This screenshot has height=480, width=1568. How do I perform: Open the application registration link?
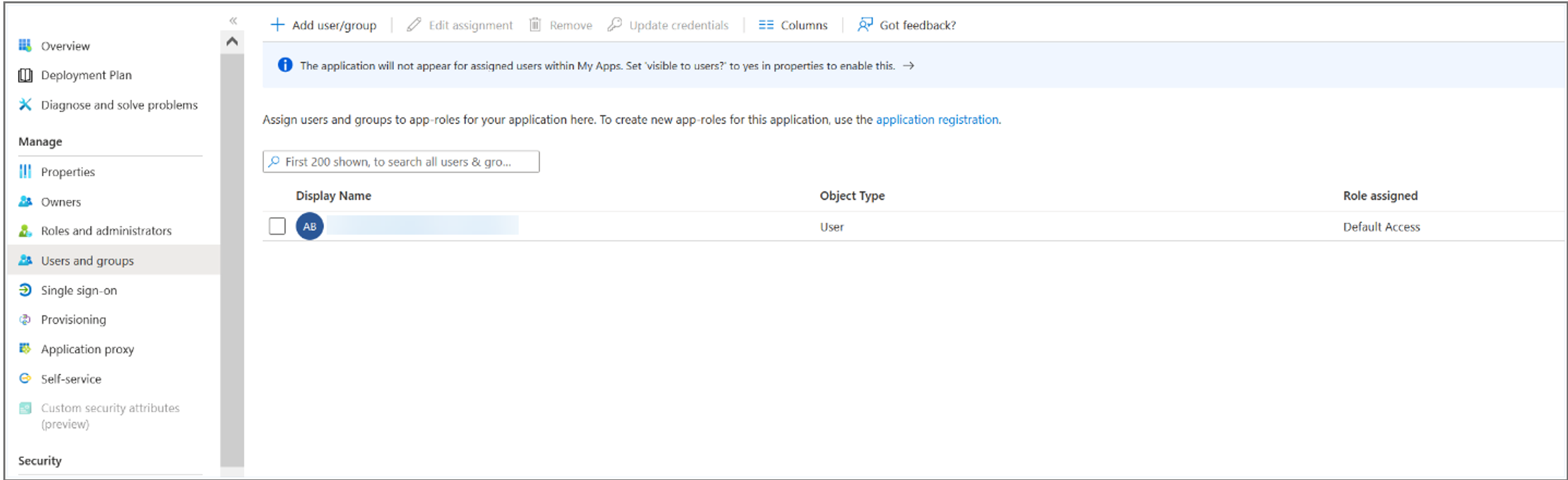(x=937, y=119)
